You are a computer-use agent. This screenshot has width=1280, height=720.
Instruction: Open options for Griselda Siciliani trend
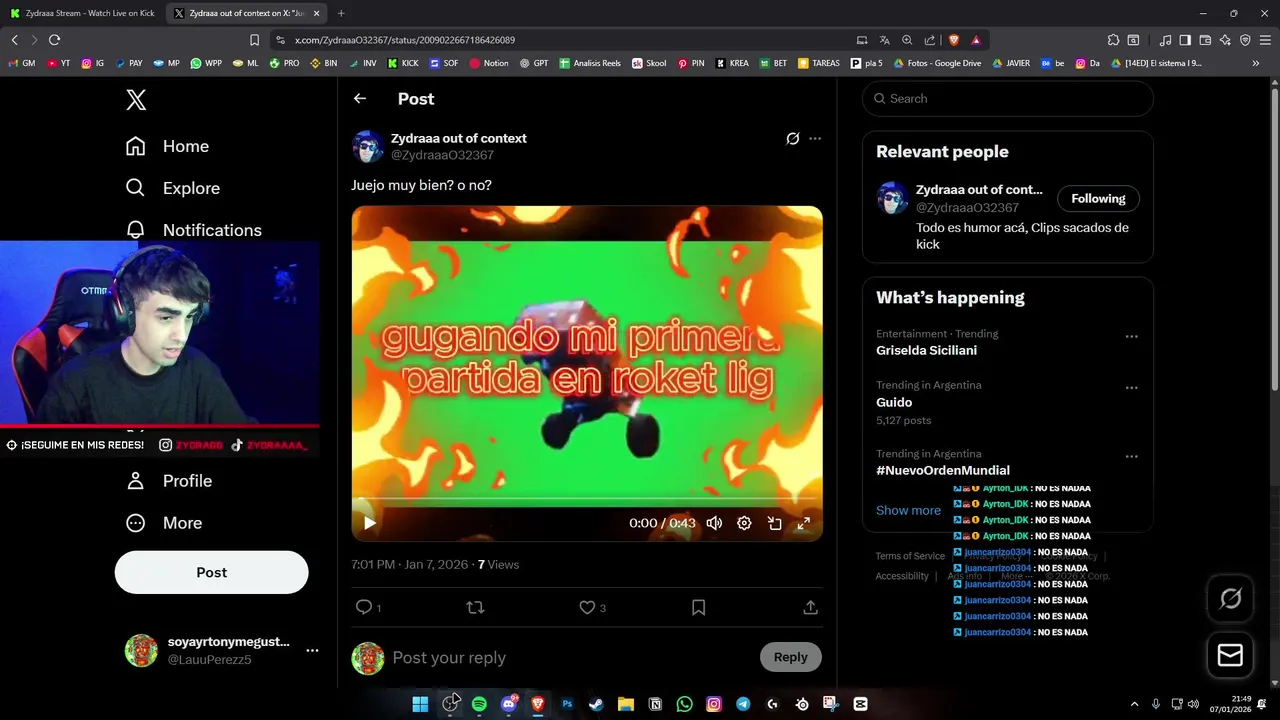pos(1131,337)
